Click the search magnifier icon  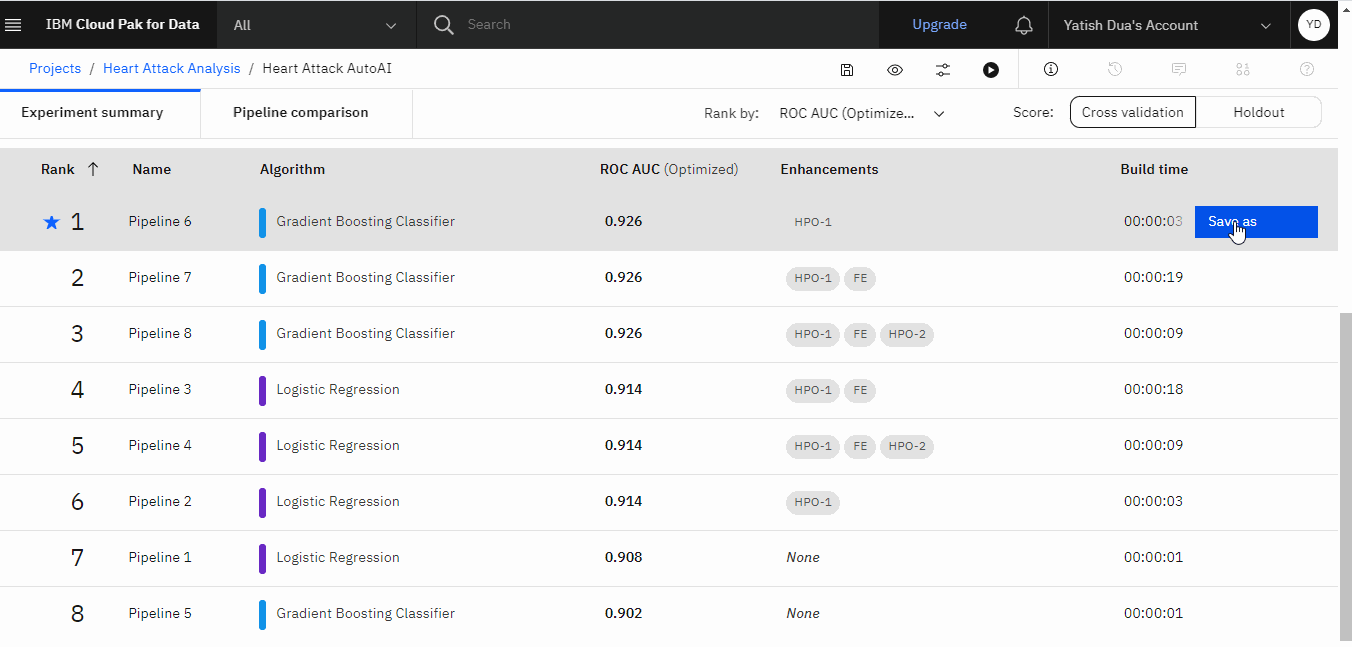click(x=444, y=25)
